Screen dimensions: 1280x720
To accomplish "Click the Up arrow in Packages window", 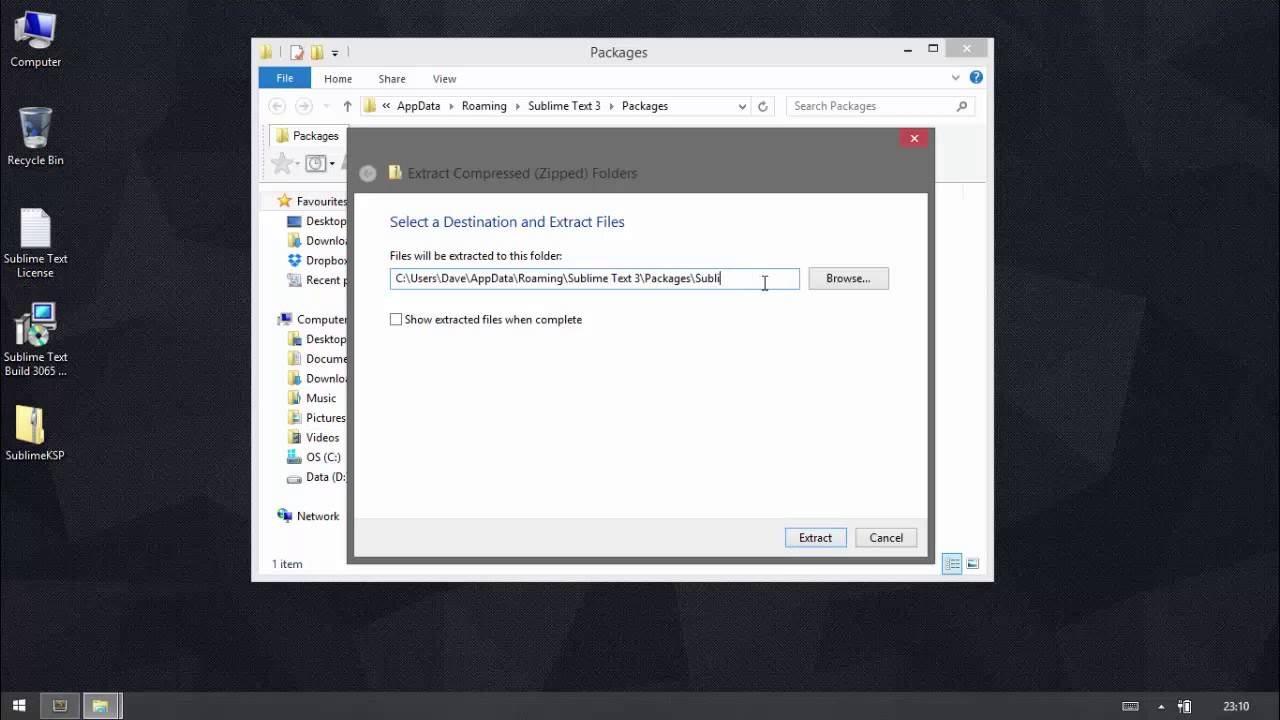I will click(347, 106).
